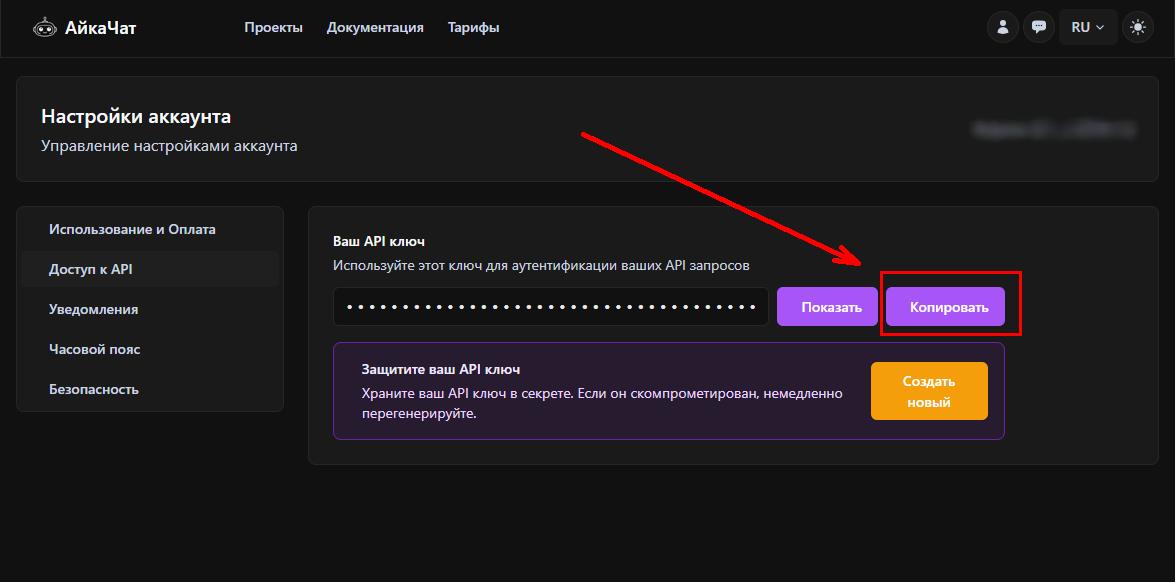Select Использование и Оплата in sidebar

tap(132, 229)
